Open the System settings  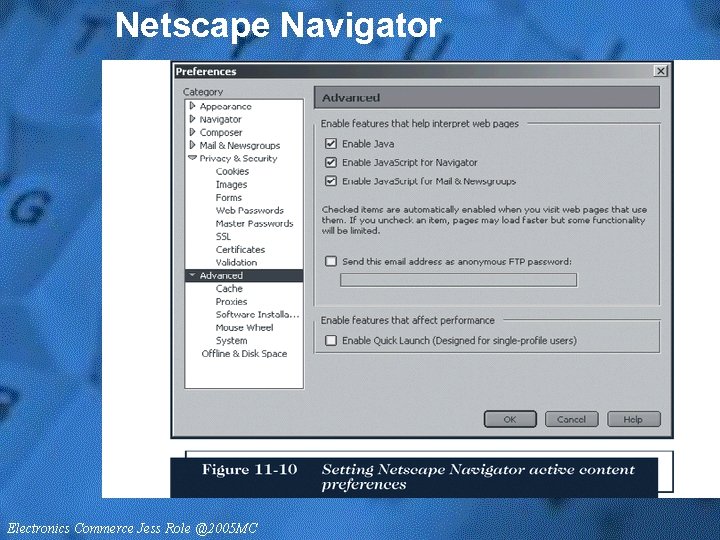(231, 341)
